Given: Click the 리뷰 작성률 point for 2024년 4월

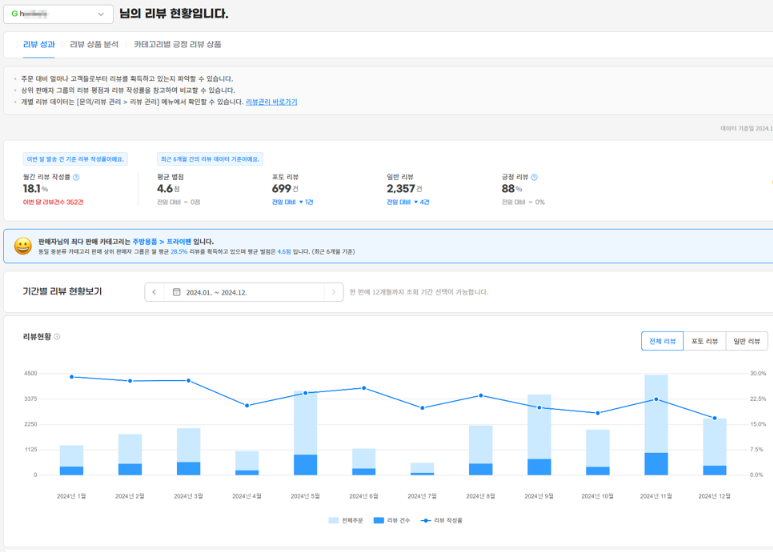Looking at the screenshot, I should tap(247, 406).
